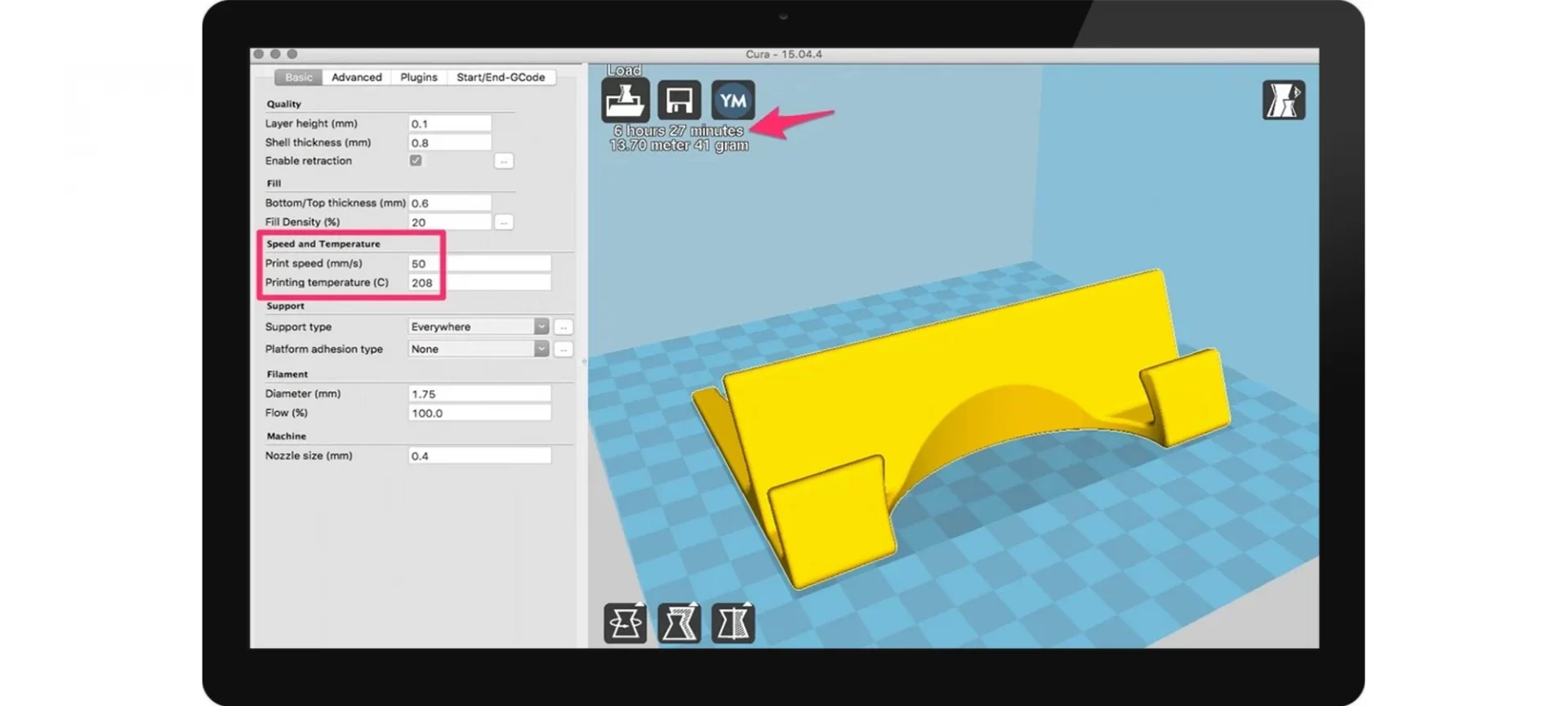Screen dimensions: 1568x706
Task: Select the Rotate tool icon
Action: [x=626, y=623]
